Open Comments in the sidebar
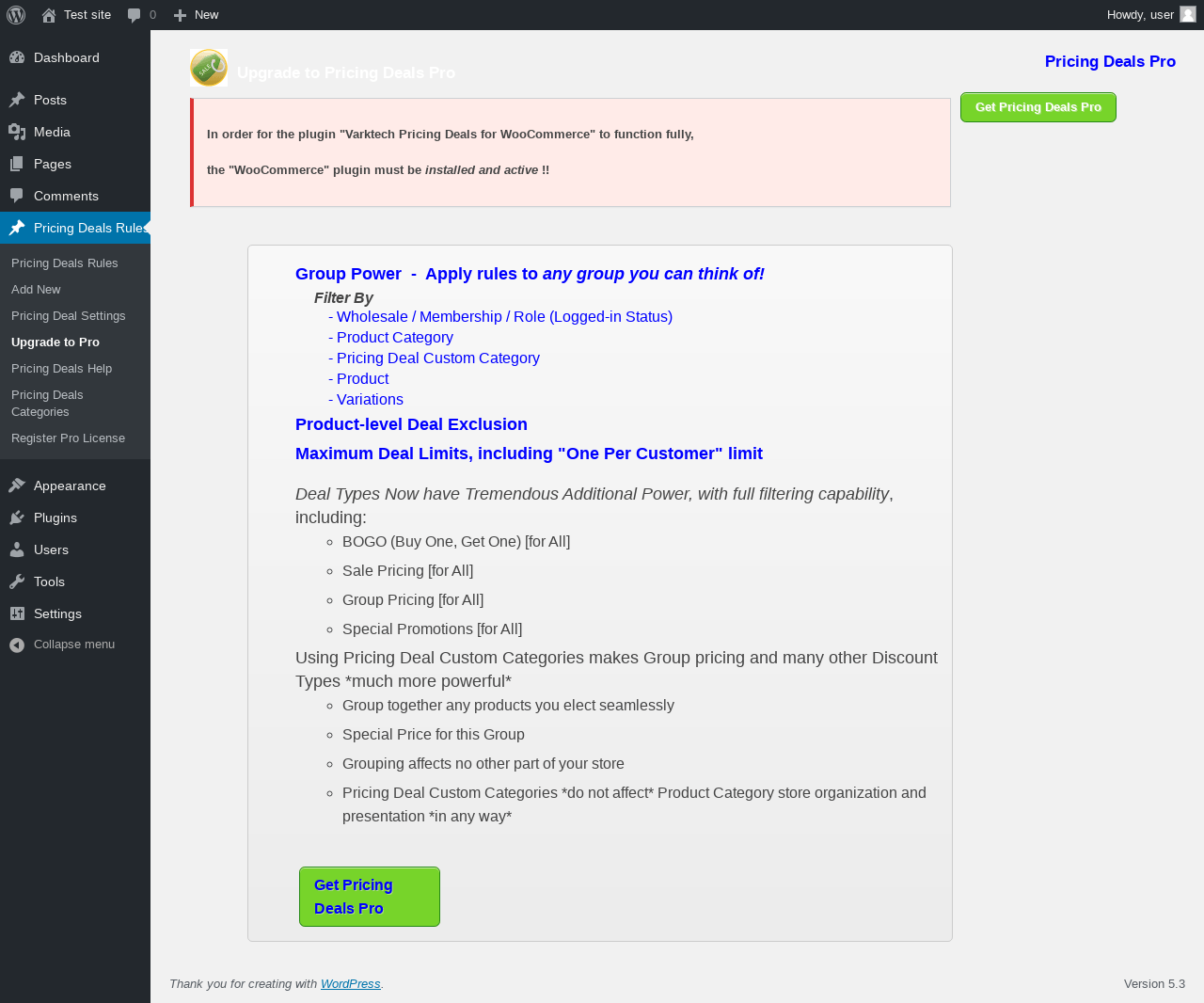The width and height of the screenshot is (1204, 1003). (x=75, y=196)
